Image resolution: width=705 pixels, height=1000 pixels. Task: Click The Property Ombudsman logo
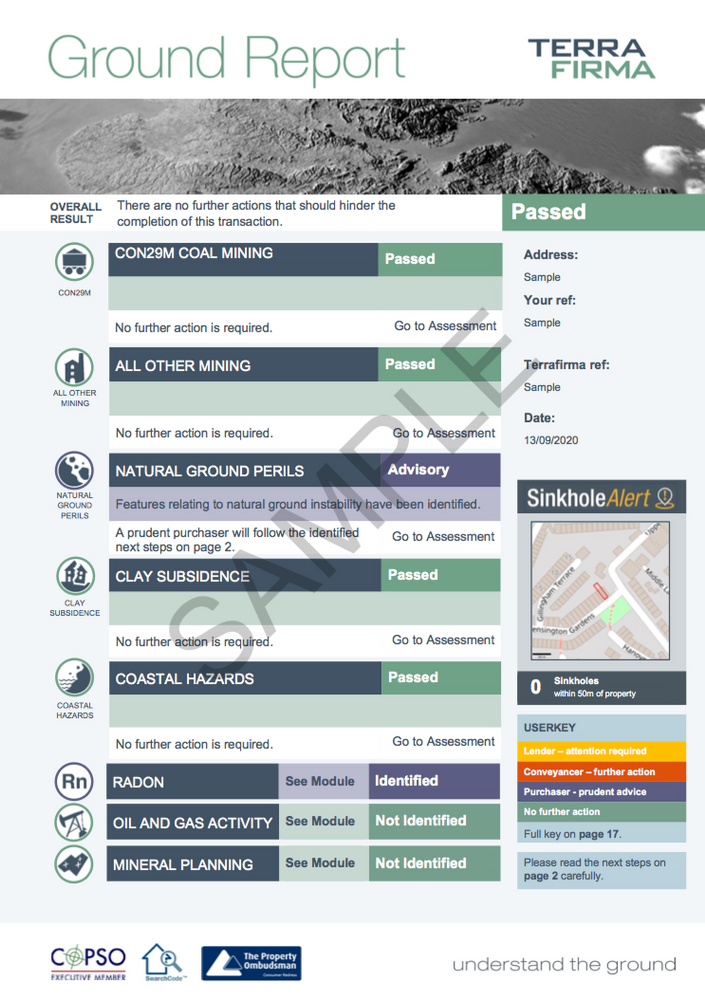(x=251, y=963)
